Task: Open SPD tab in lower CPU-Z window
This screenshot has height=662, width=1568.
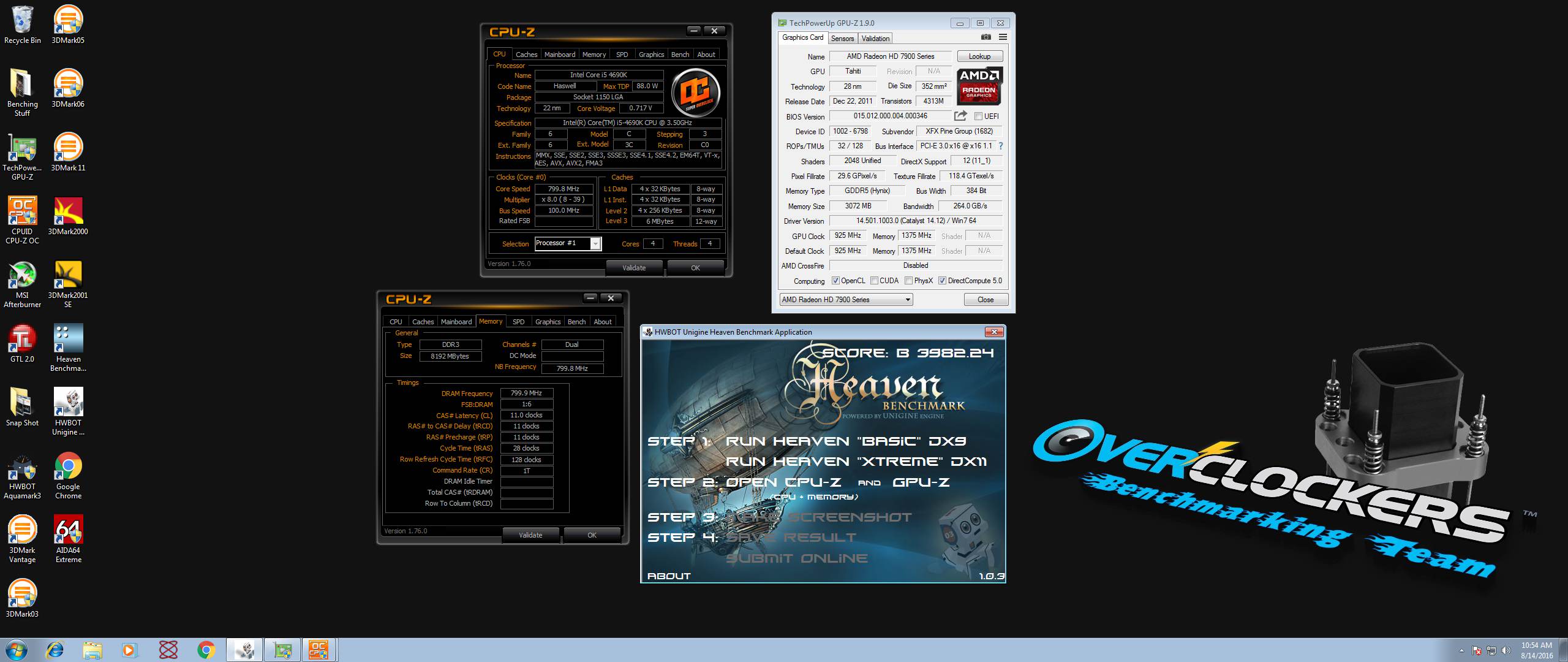Action: [518, 322]
